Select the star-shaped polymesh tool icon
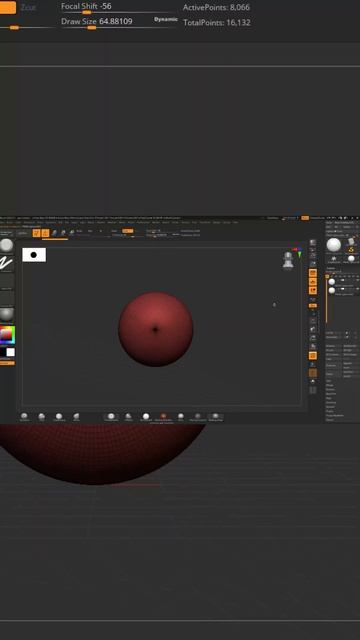 pos(334,259)
